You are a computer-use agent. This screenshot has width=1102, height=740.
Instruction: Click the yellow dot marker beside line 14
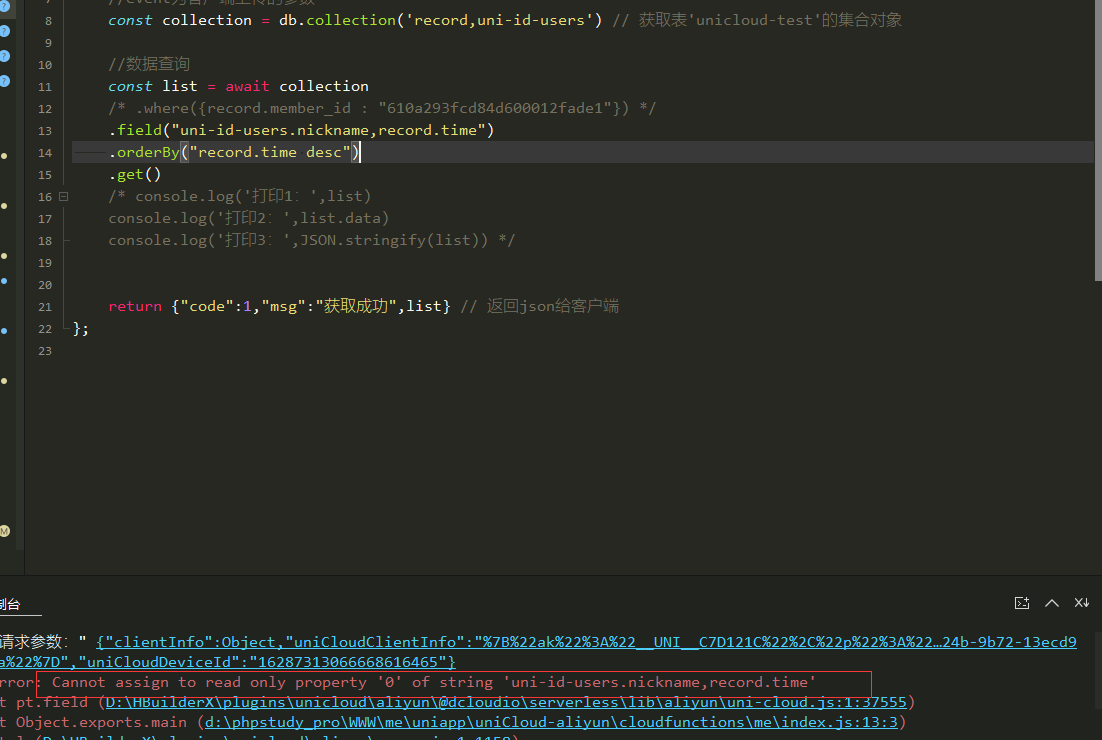point(5,156)
